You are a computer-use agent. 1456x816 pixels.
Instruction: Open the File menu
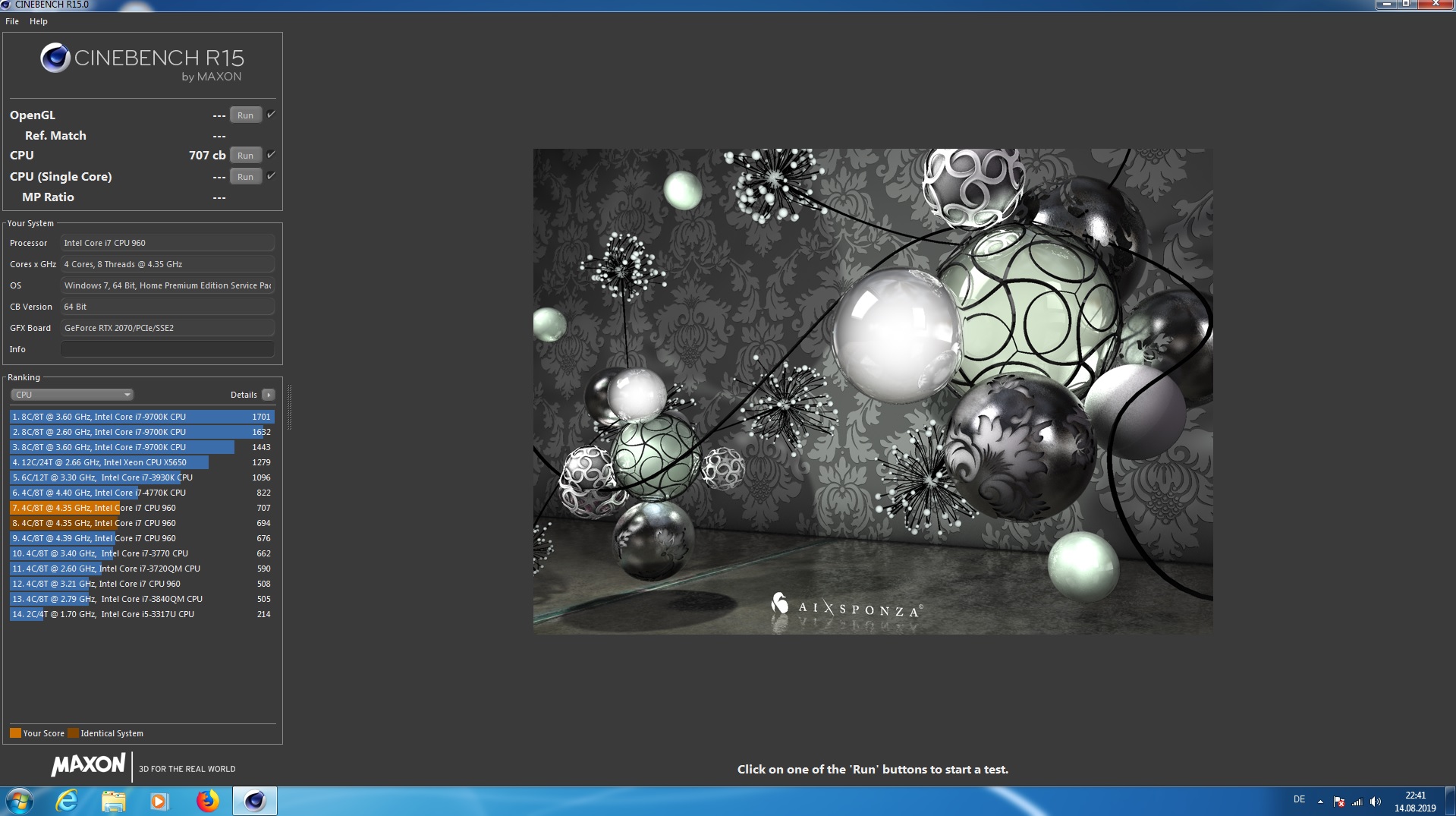pyautogui.click(x=12, y=21)
